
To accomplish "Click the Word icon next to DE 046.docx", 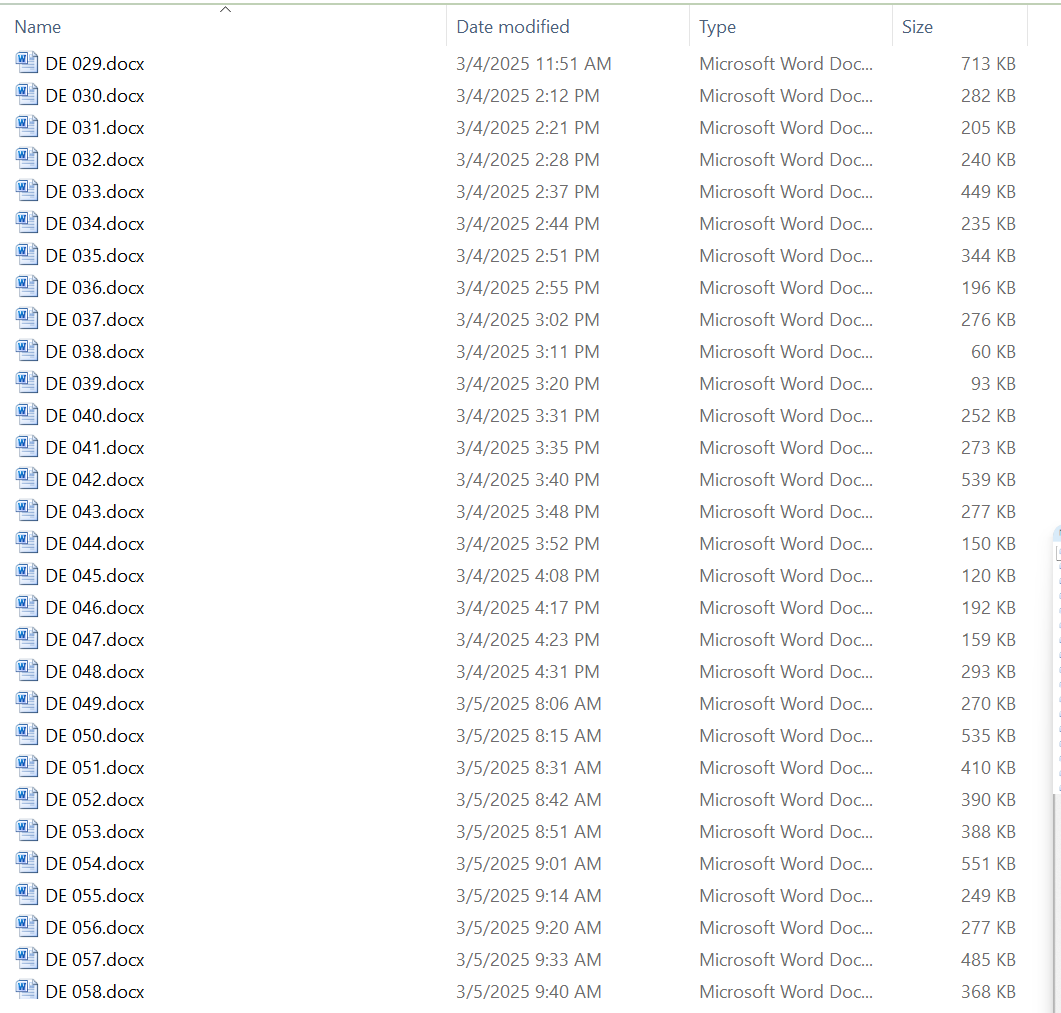I will tap(27, 607).
